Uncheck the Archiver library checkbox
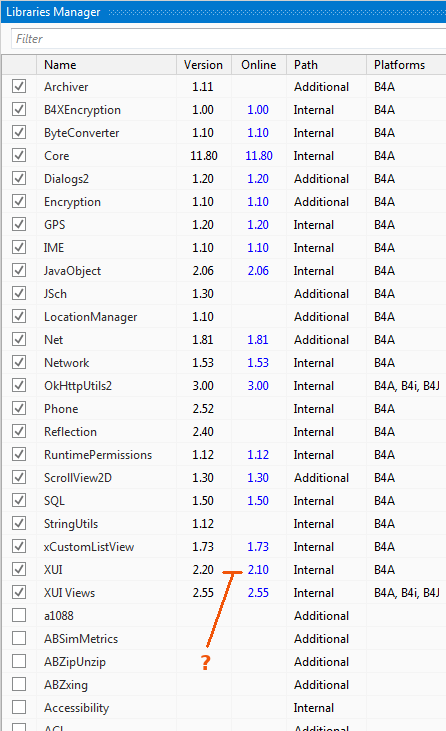Image resolution: width=446 pixels, height=731 pixels. tap(19, 86)
